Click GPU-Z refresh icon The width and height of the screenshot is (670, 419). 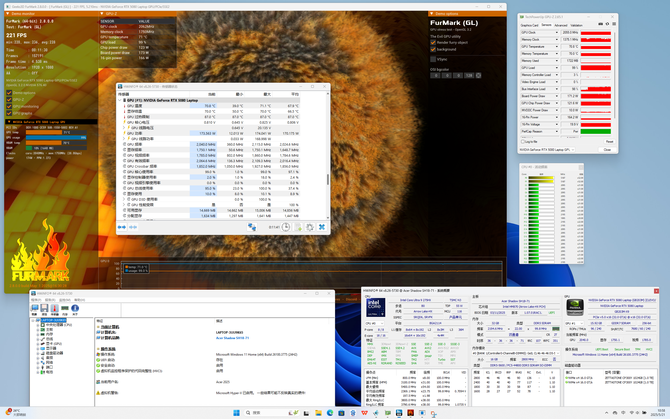click(607, 24)
